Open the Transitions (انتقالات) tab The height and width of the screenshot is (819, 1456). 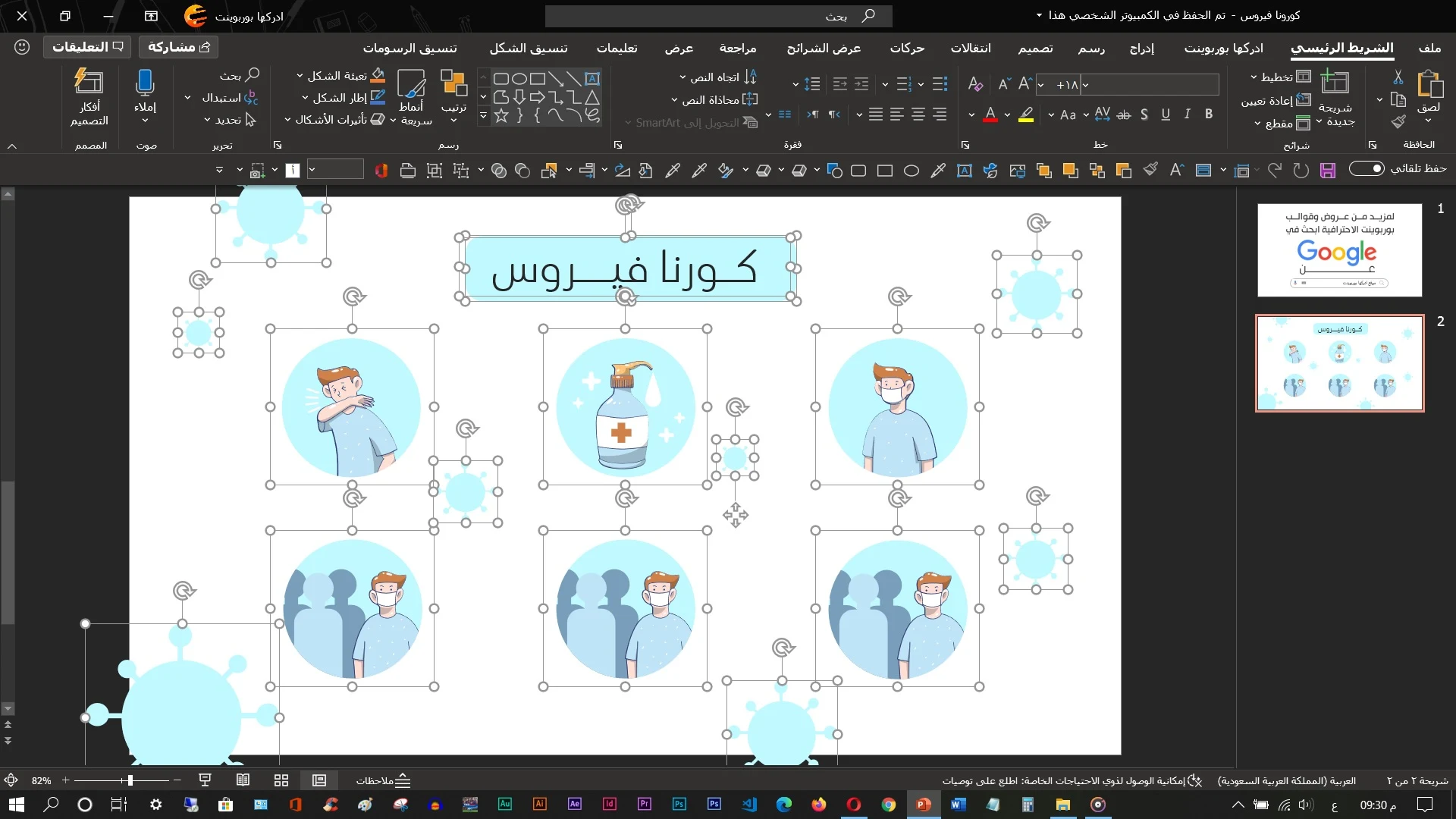coord(971,48)
